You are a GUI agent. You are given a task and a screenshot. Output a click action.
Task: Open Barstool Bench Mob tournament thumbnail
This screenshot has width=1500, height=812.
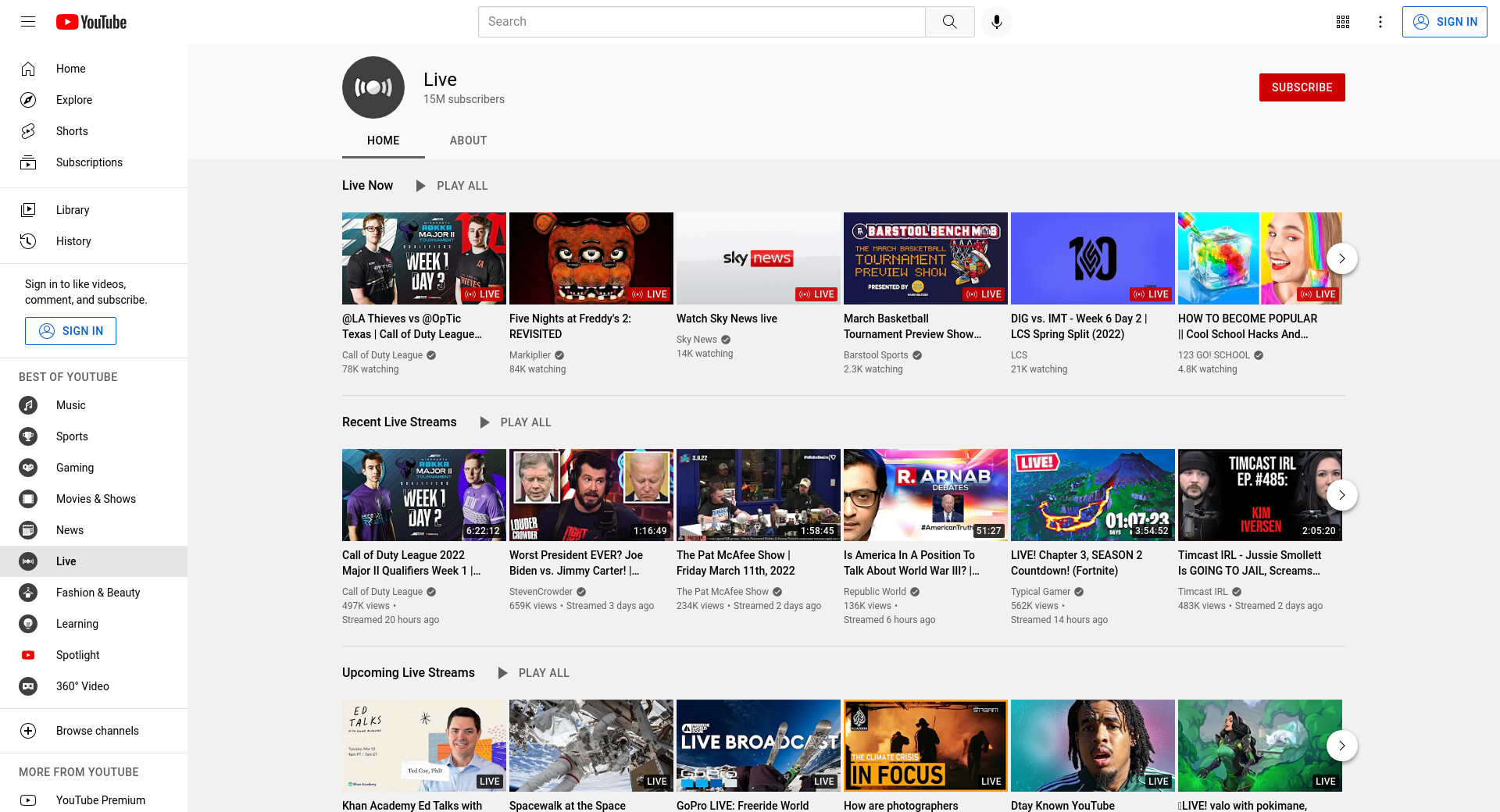(926, 258)
